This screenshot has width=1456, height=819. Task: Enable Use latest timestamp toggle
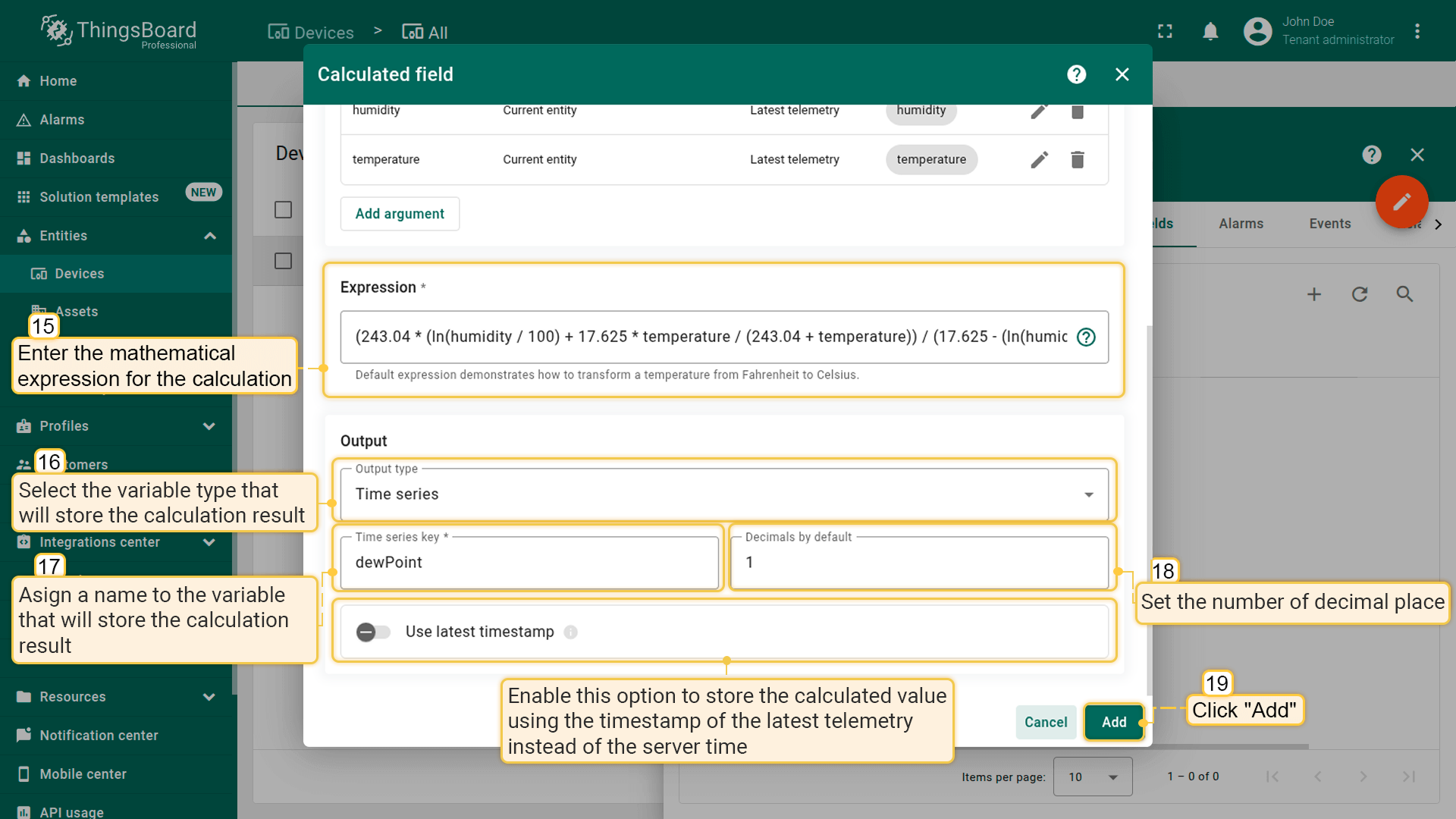pyautogui.click(x=373, y=632)
